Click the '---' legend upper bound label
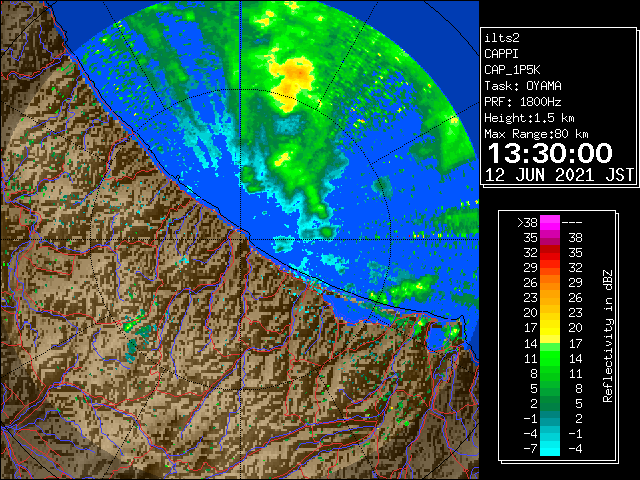 point(572,223)
